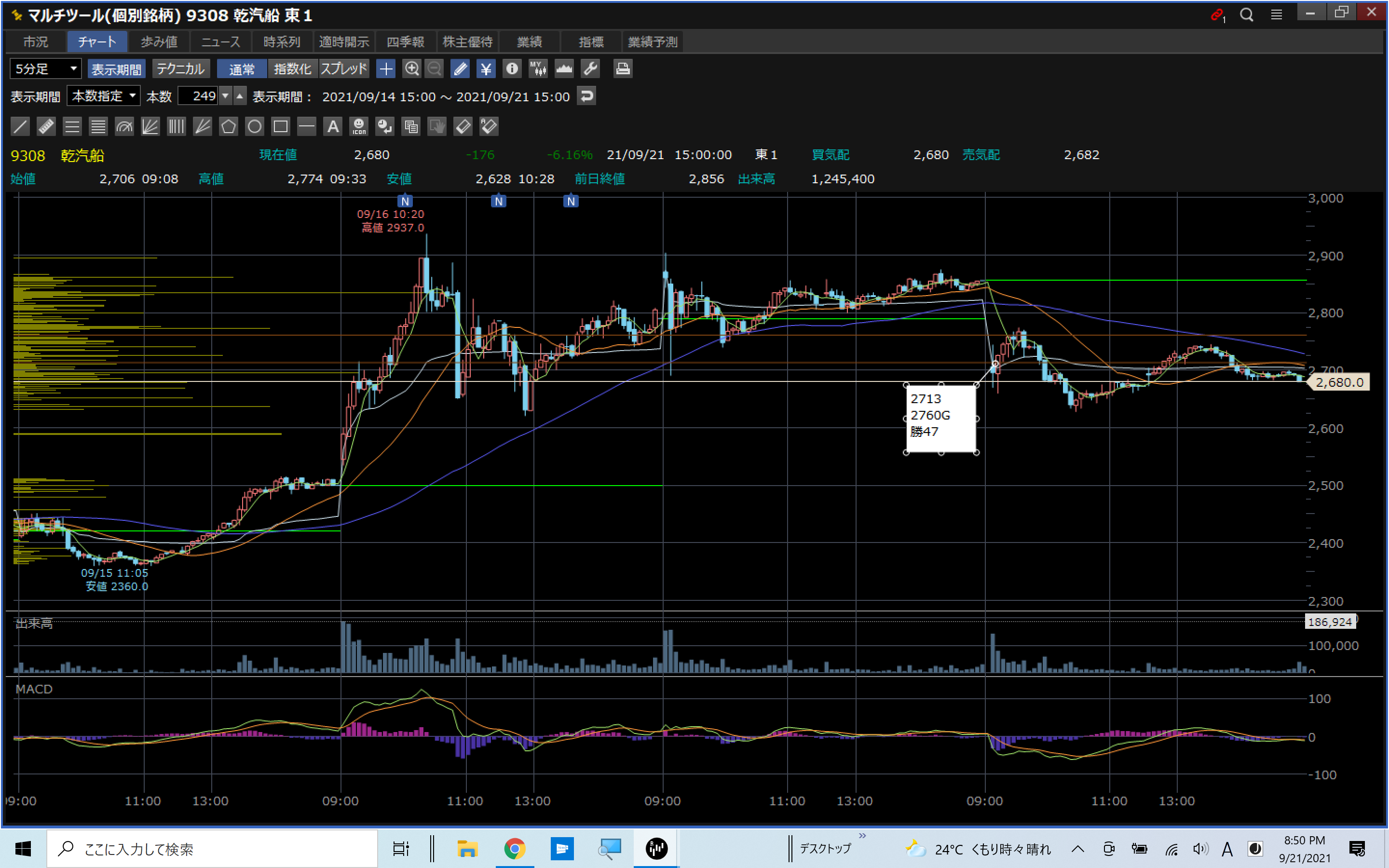Click the テクニカル button

[x=180, y=69]
